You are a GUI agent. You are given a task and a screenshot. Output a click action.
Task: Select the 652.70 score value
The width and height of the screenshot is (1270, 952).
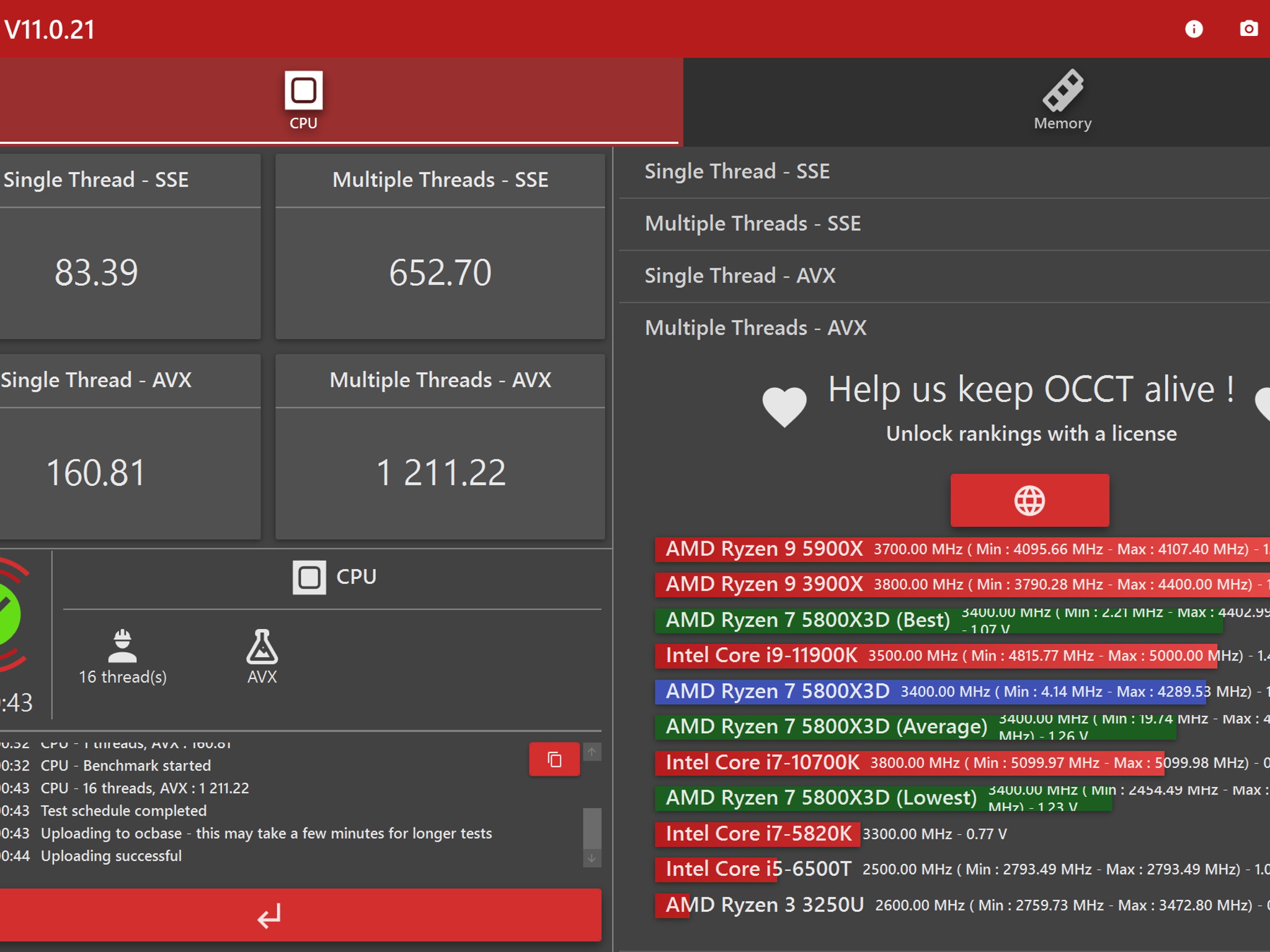coord(440,272)
